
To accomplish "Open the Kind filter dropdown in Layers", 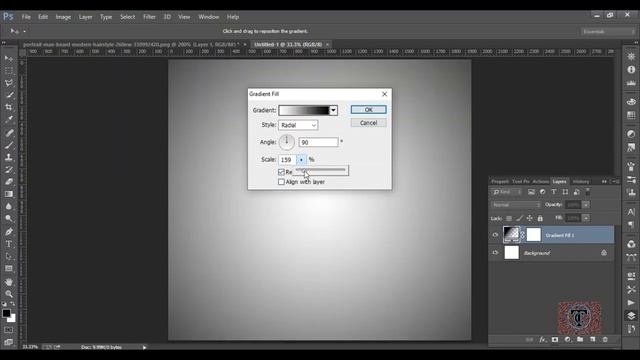I will (507, 192).
